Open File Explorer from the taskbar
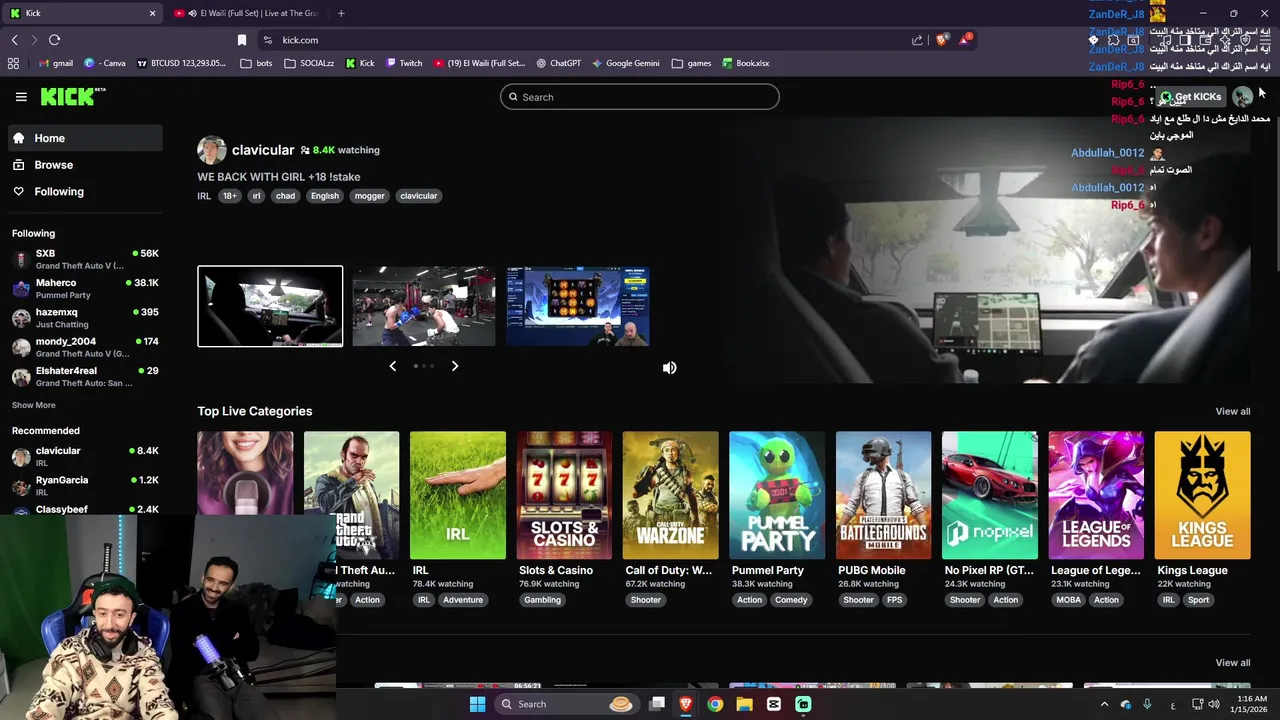 coord(744,704)
